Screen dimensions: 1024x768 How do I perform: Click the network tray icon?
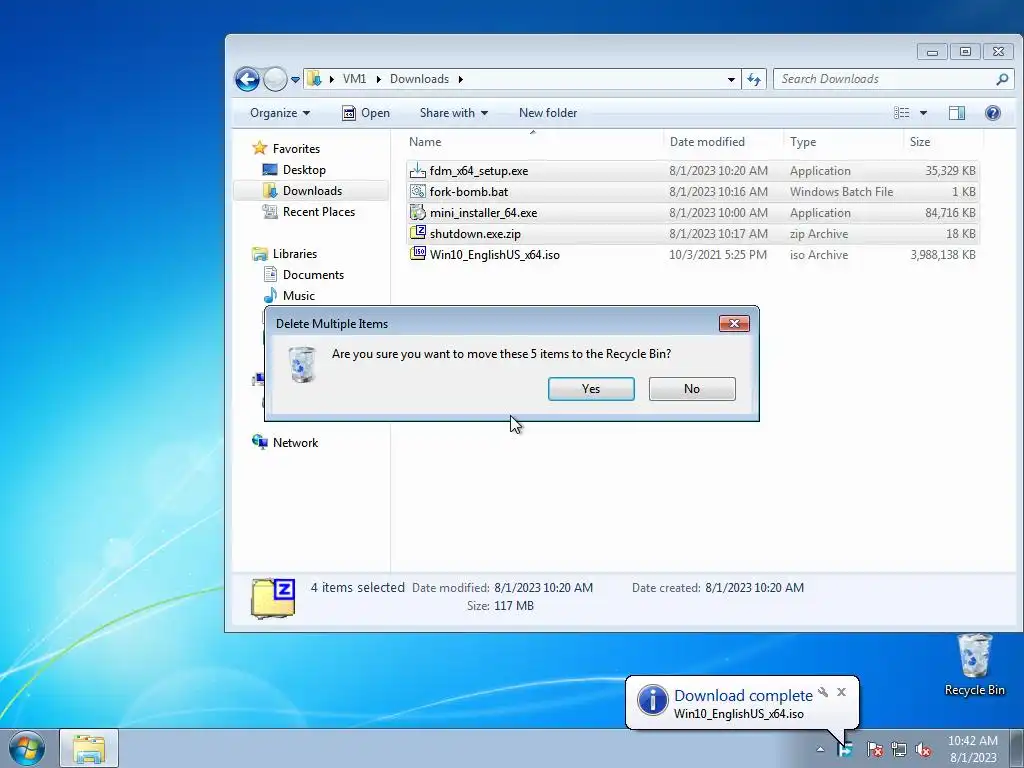click(899, 749)
